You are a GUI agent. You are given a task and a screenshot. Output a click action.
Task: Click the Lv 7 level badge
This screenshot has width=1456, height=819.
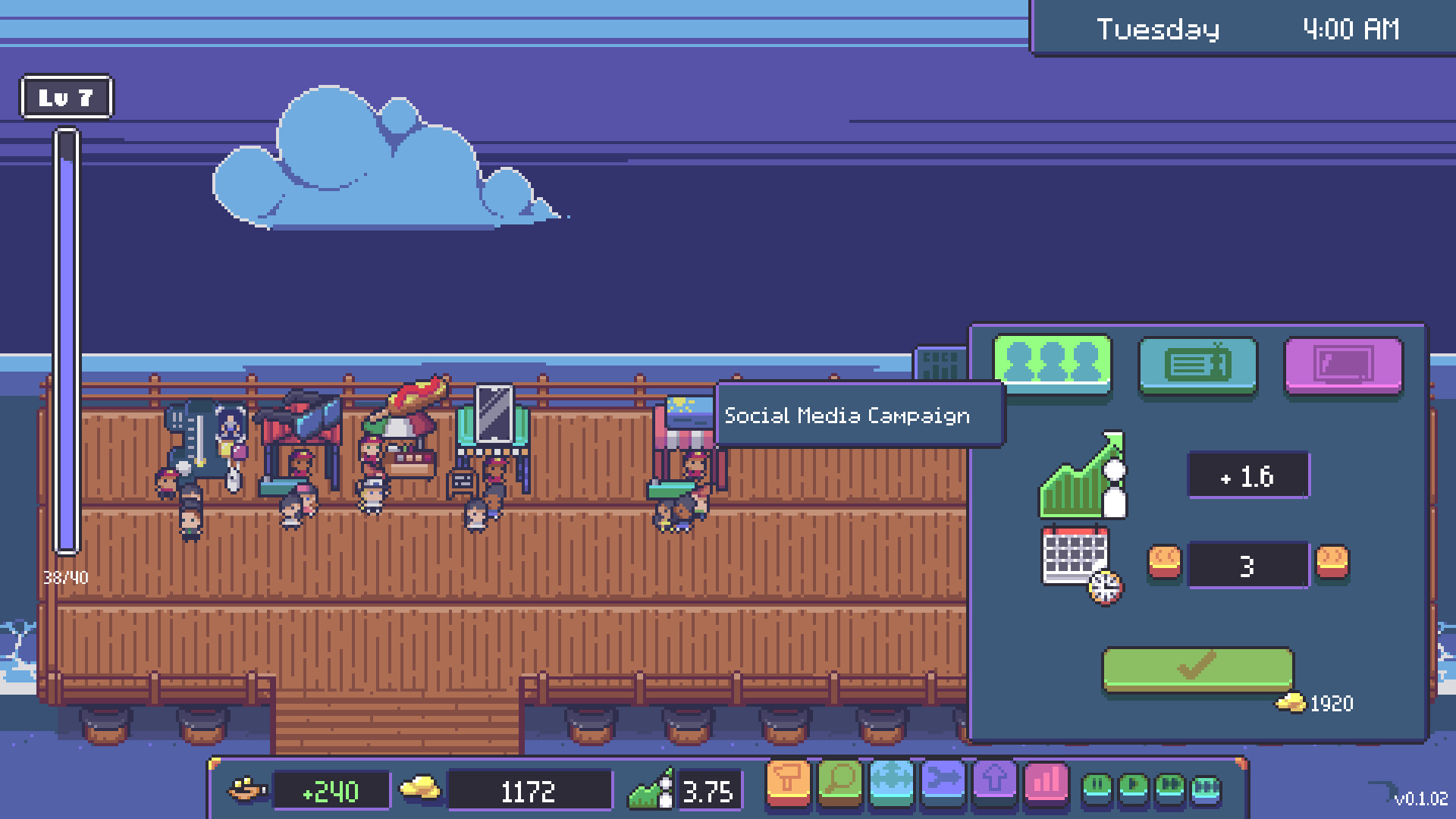click(x=67, y=97)
